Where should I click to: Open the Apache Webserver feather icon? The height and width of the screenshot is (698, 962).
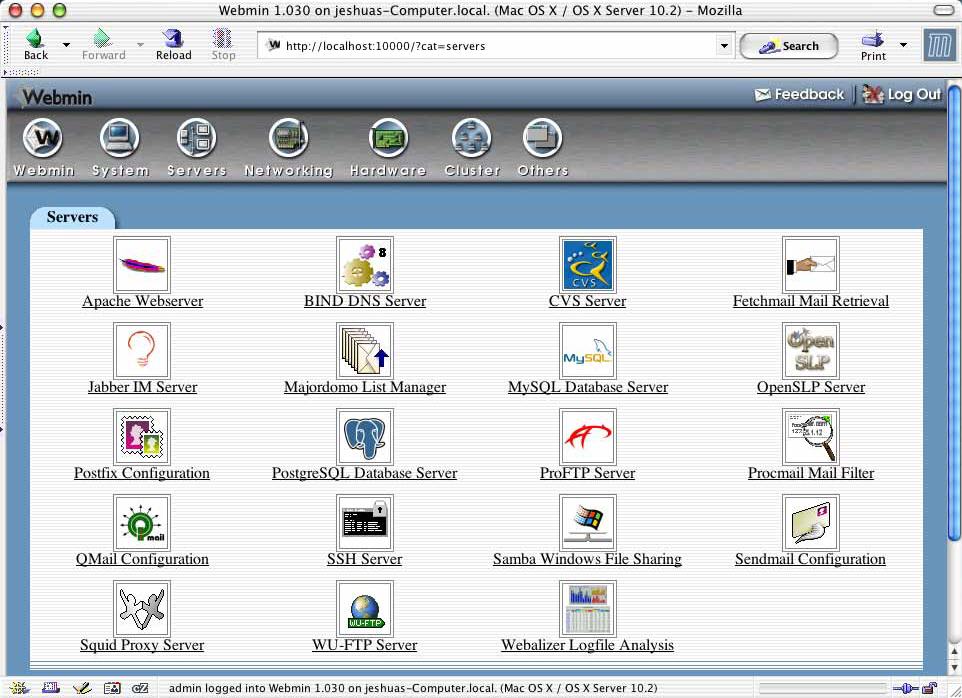pyautogui.click(x=142, y=265)
